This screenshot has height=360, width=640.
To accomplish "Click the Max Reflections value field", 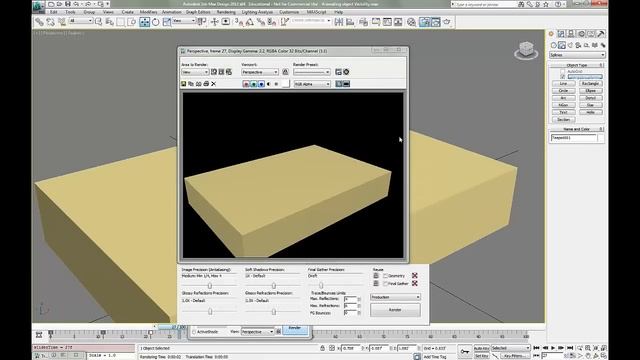I will point(350,299).
